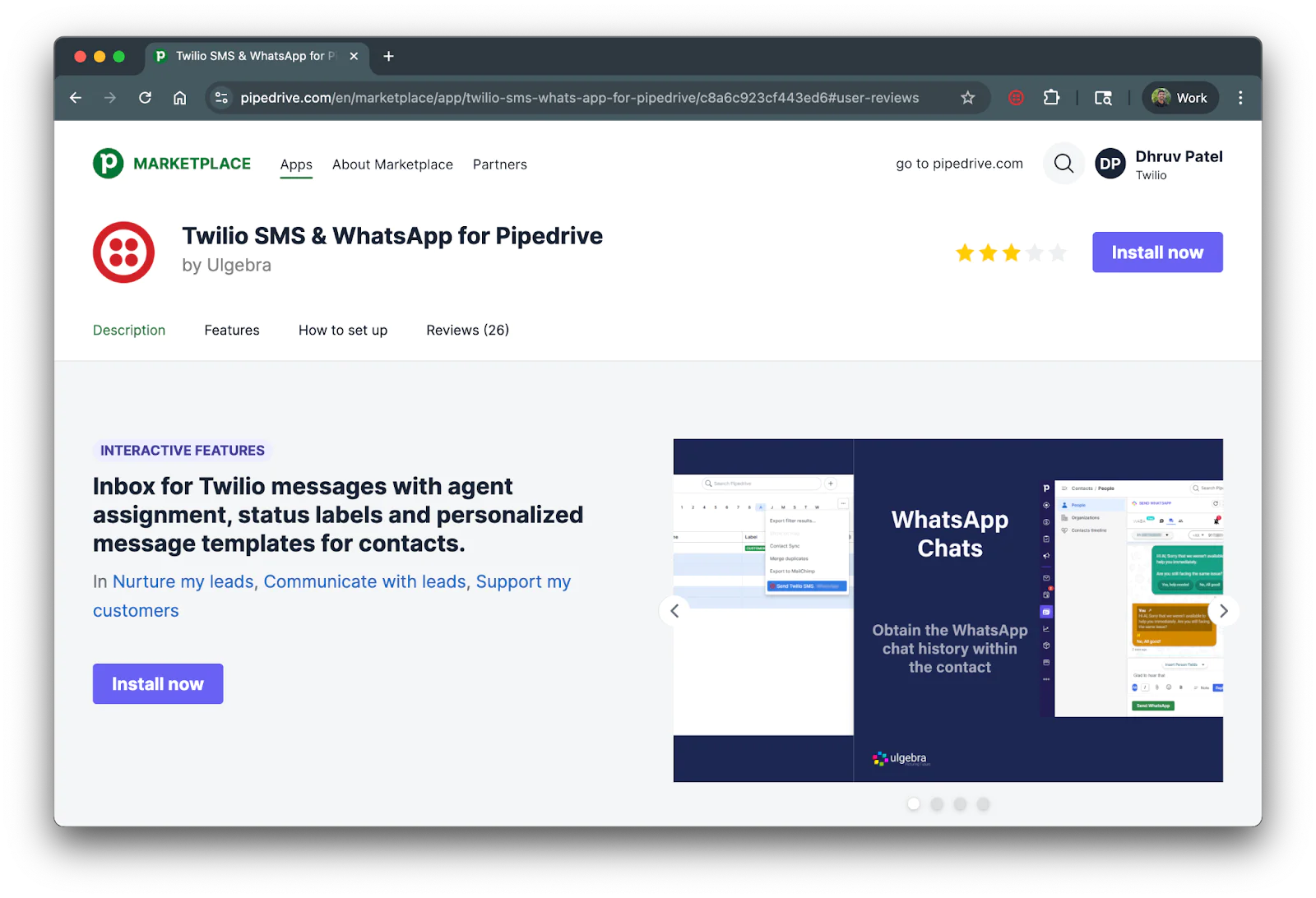Select the second carousel pagination dot

[x=937, y=803]
